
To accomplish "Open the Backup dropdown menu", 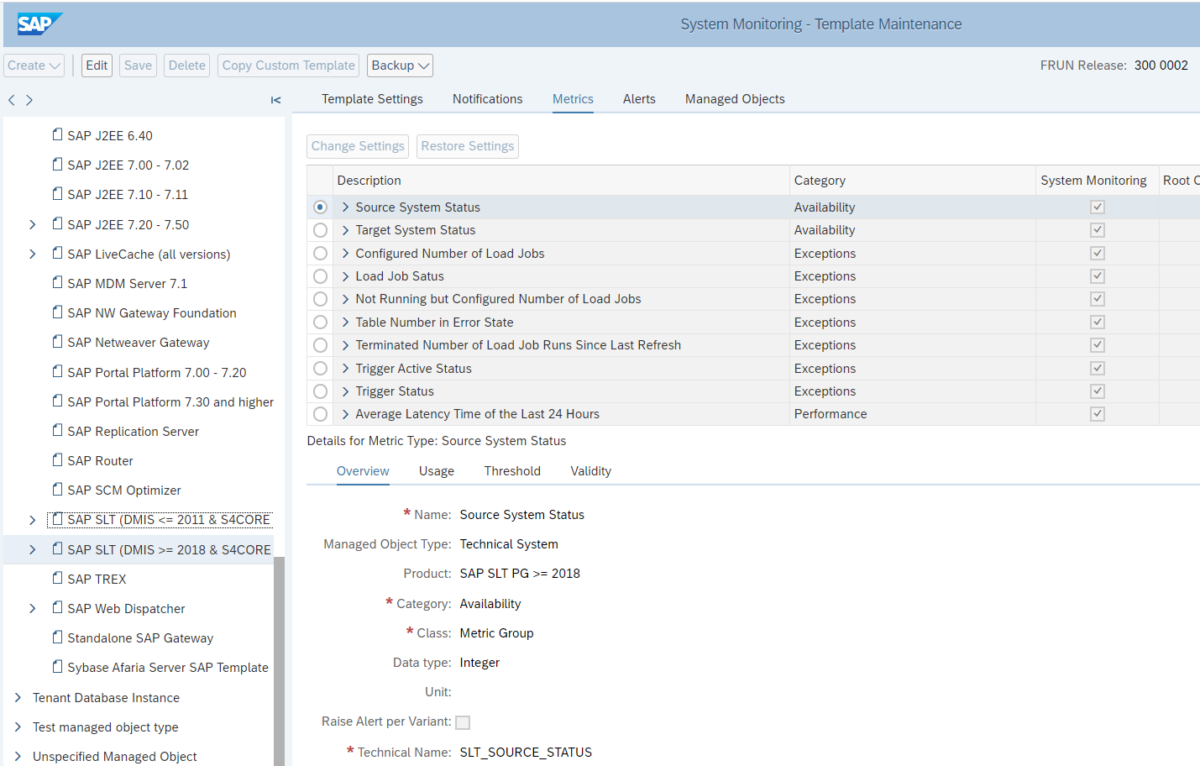I will click(x=399, y=64).
